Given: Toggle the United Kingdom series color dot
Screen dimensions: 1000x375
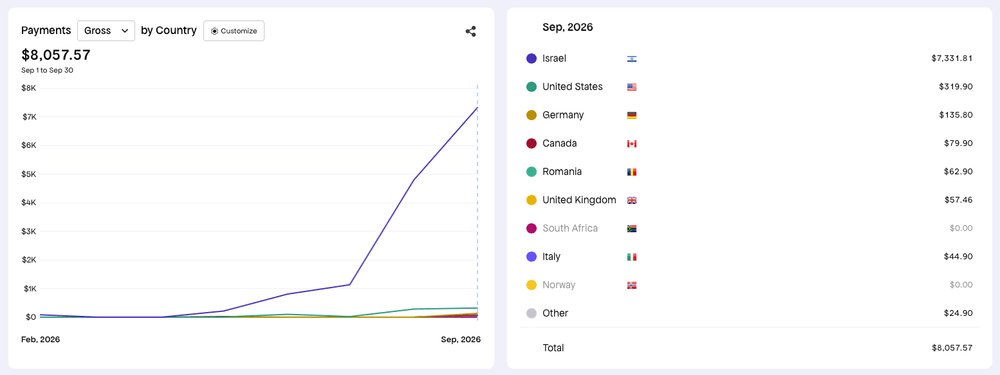Looking at the screenshot, I should point(531,200).
